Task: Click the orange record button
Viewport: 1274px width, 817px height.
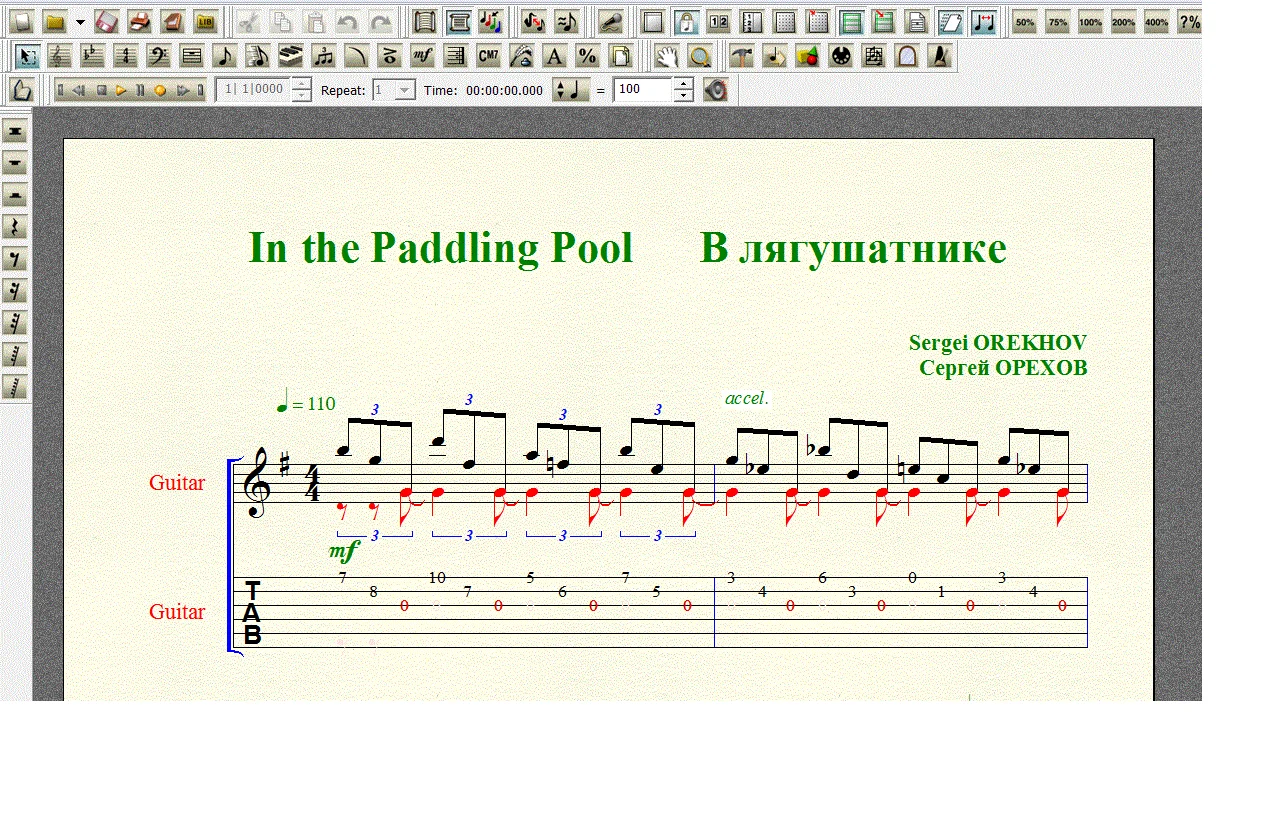Action: pyautogui.click(x=160, y=90)
